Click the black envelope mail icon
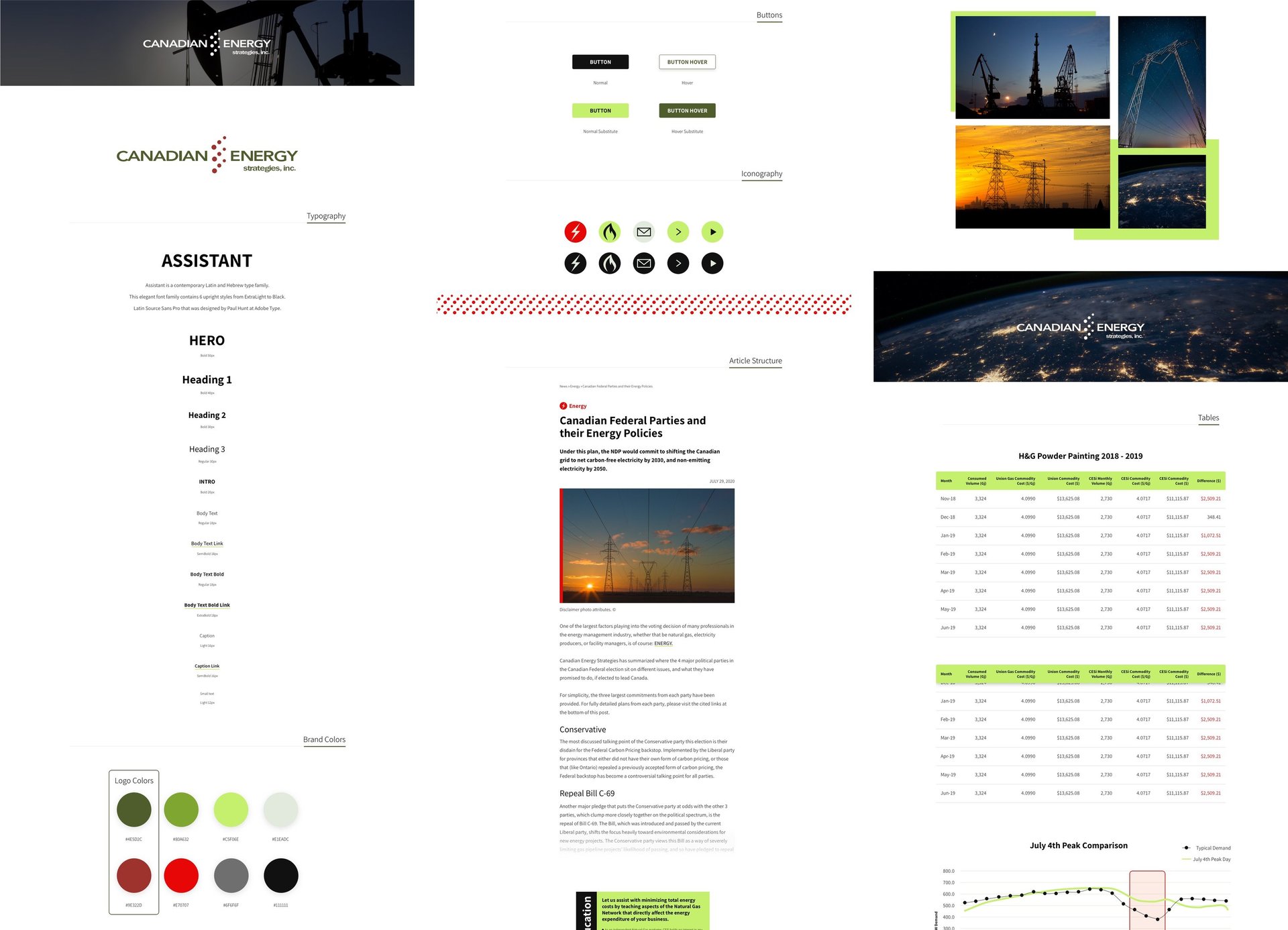The width and height of the screenshot is (1288, 930). (x=644, y=263)
